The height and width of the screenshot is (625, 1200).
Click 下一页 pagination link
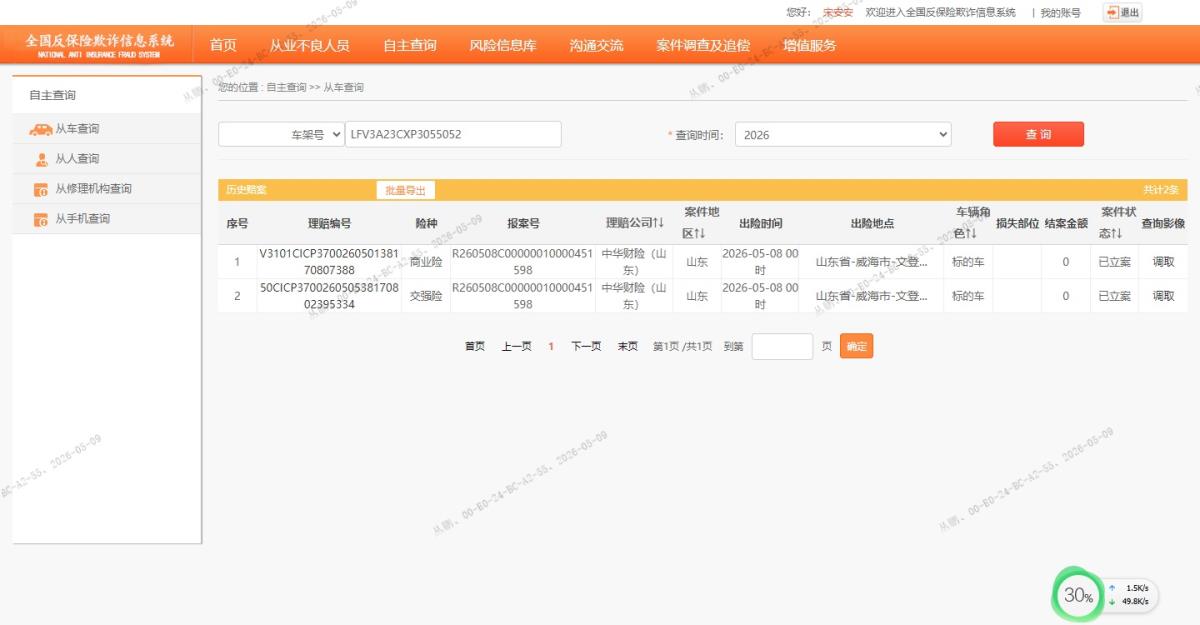tap(586, 346)
